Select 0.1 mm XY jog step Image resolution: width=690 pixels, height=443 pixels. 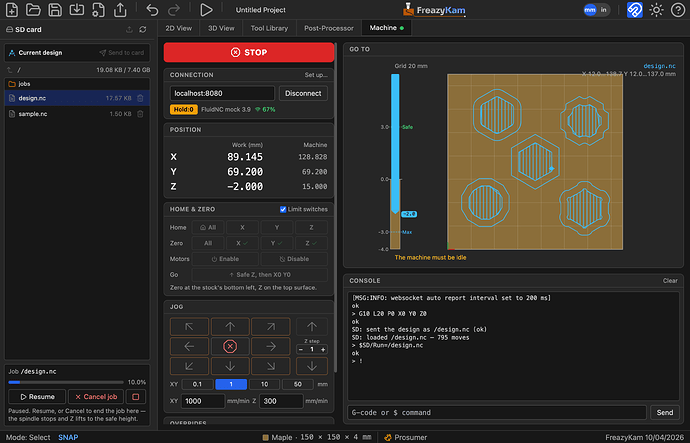[197, 384]
